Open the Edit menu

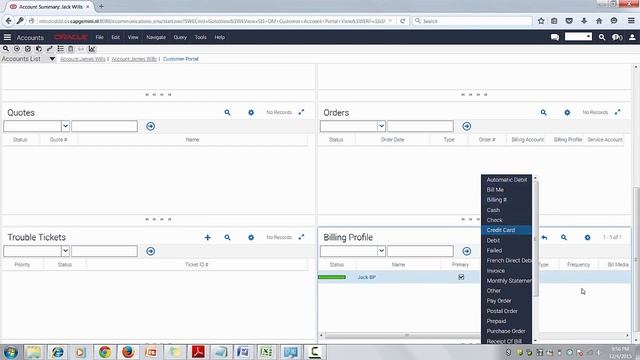click(x=116, y=37)
